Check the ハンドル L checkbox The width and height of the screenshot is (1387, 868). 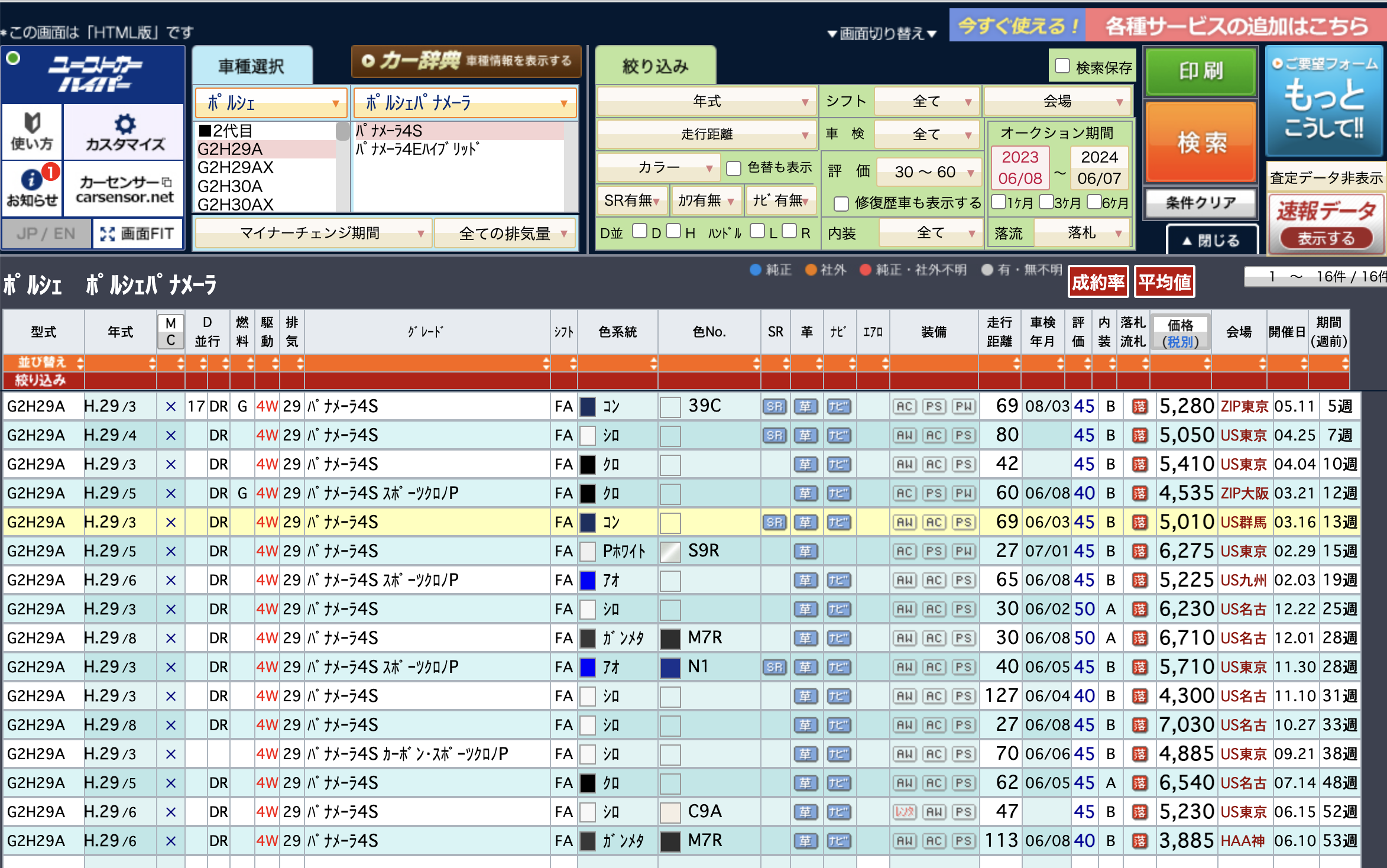point(757,231)
